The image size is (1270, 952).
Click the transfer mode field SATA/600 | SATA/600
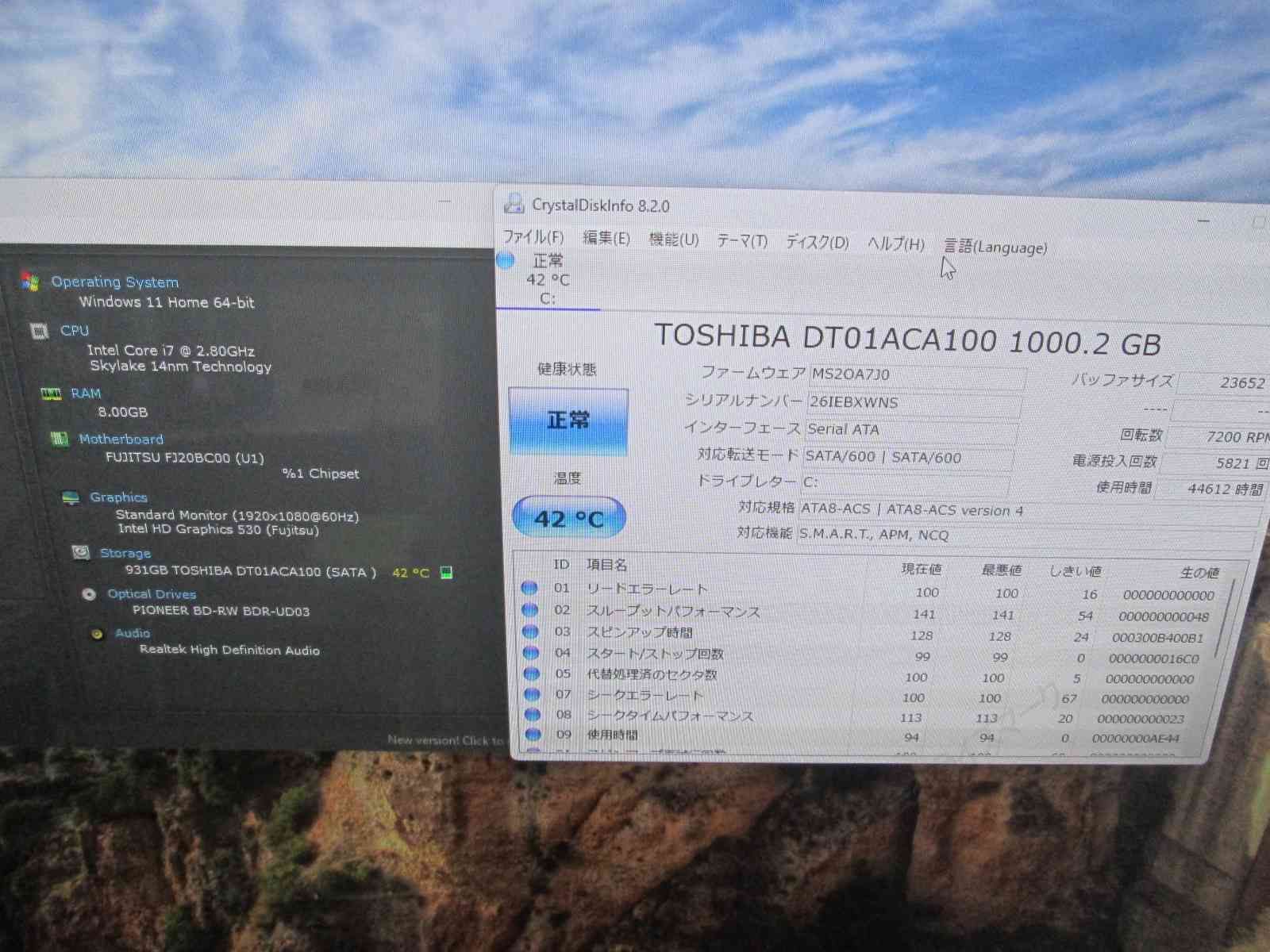[x=907, y=458]
